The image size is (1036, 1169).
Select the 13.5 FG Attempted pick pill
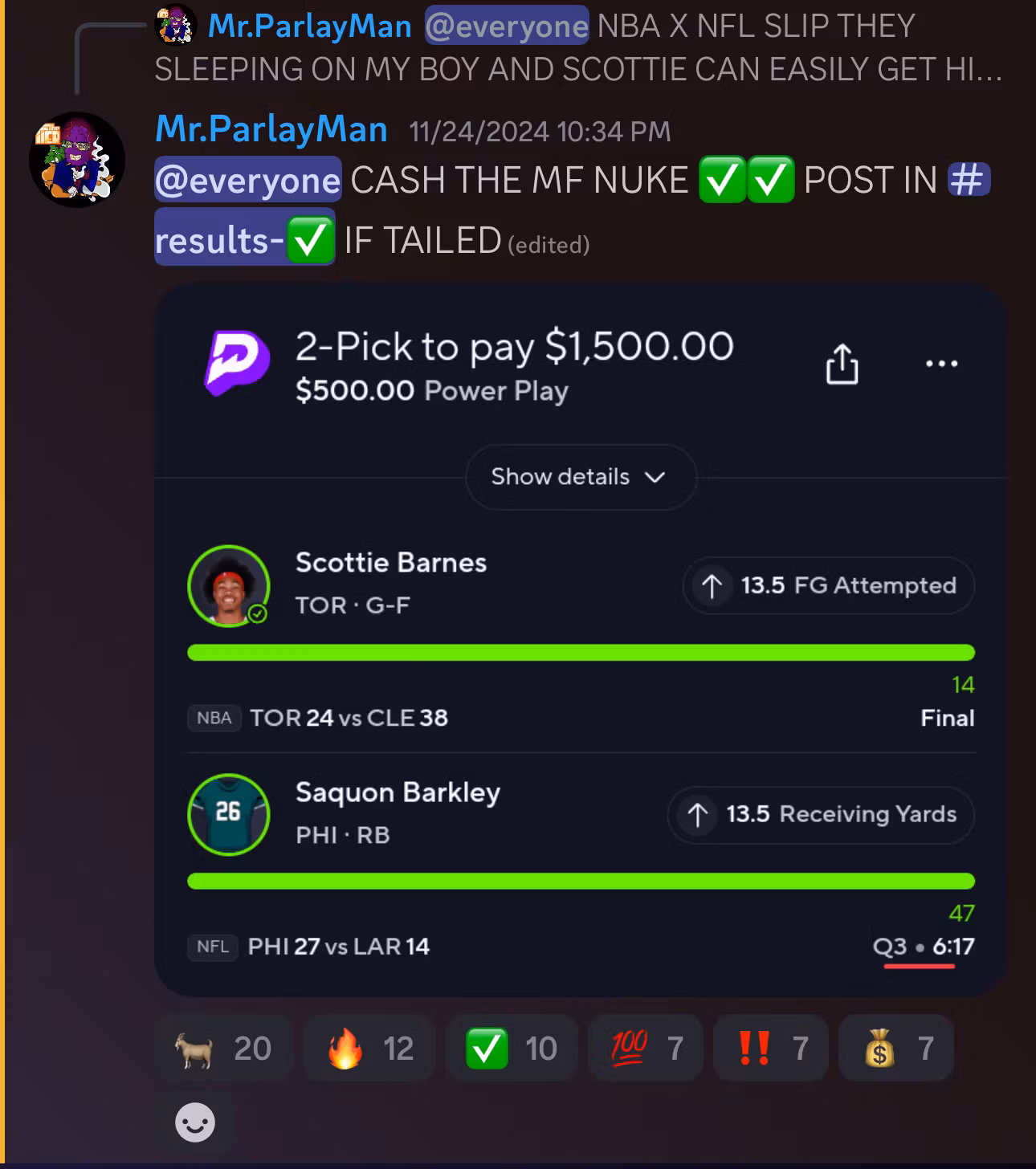click(x=829, y=585)
